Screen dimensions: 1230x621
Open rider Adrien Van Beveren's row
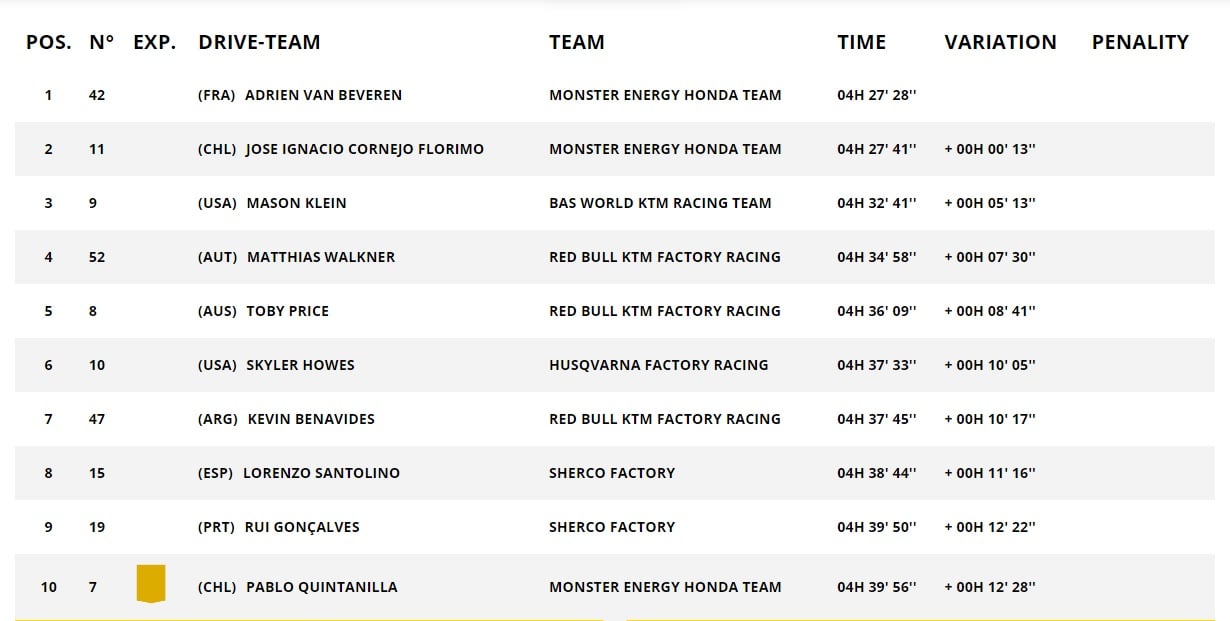[615, 95]
